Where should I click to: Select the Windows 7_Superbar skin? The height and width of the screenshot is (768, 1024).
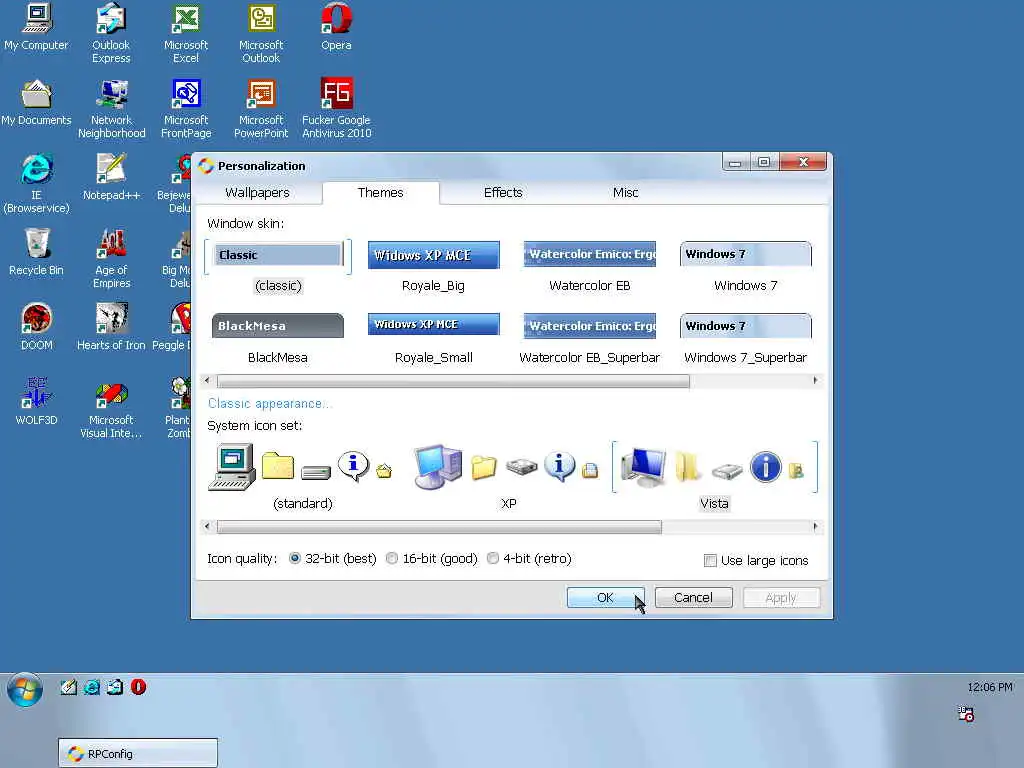pyautogui.click(x=746, y=338)
